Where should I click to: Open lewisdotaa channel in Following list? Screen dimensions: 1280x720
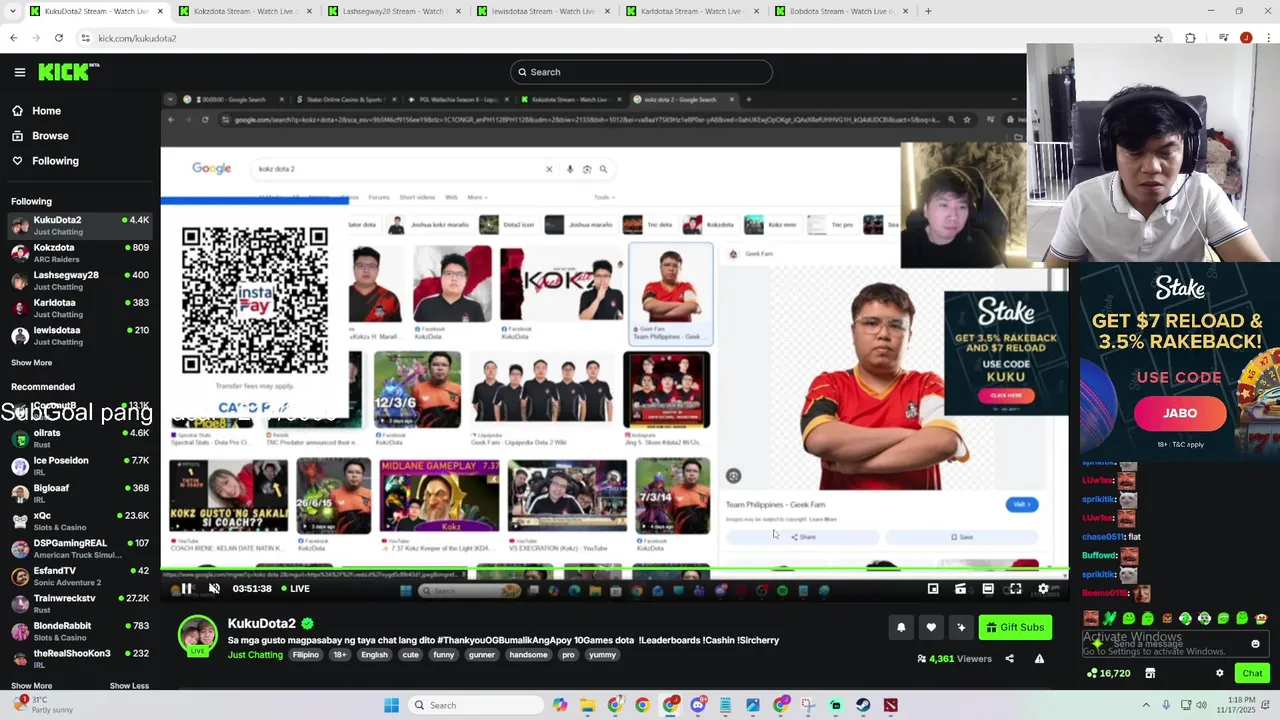80,336
